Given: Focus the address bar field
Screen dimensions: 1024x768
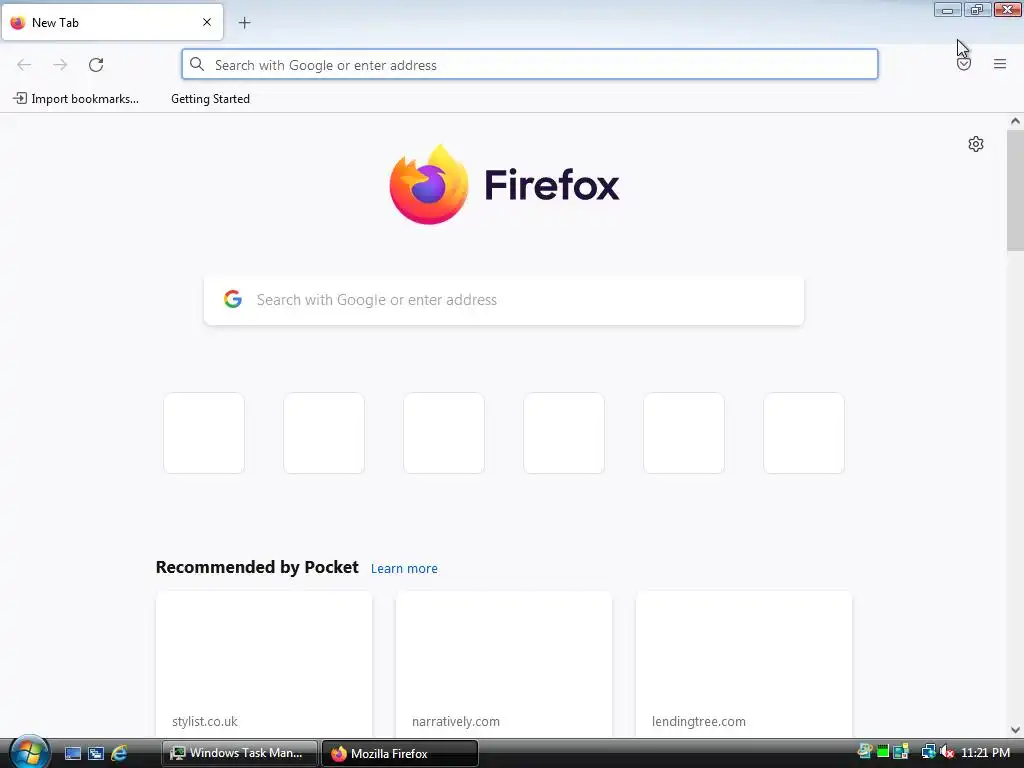Looking at the screenshot, I should (530, 65).
